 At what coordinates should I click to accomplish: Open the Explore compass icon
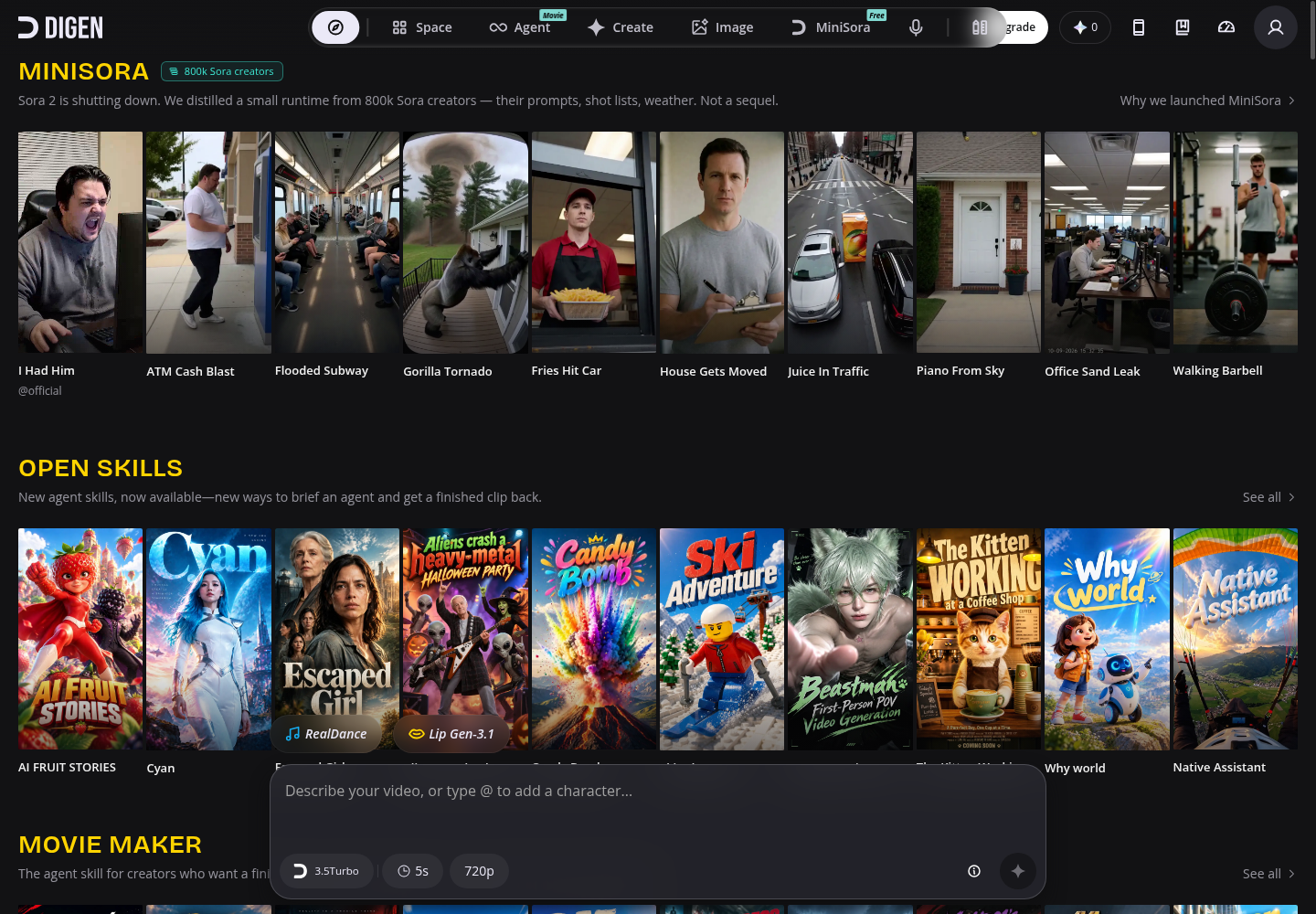335,27
